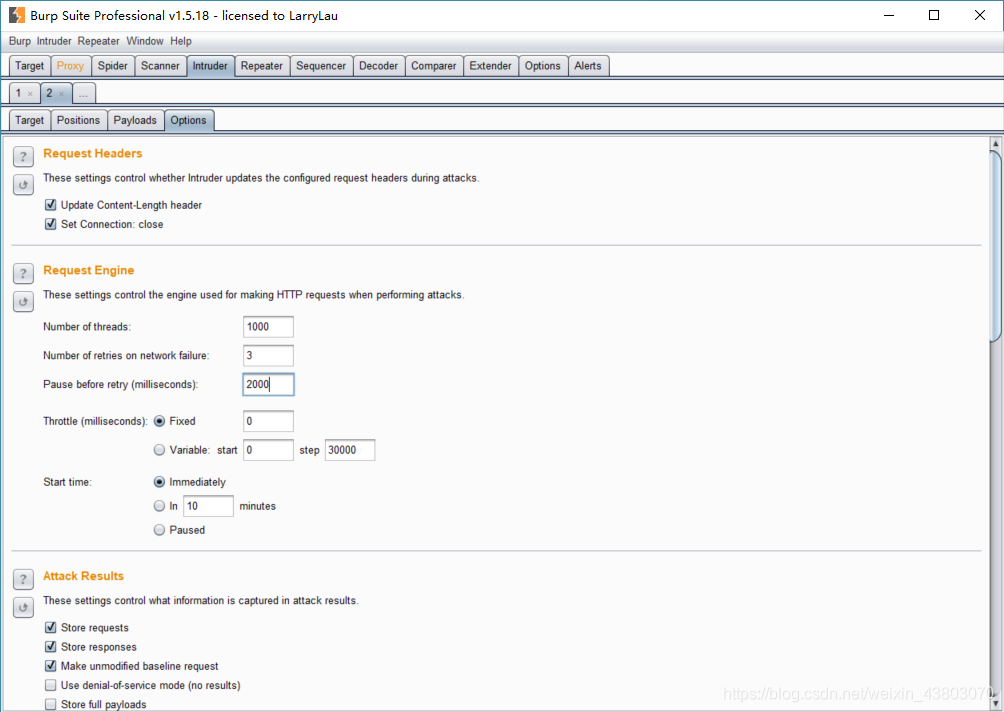Screen dimensions: 1004x712
Task: Open help for Request Headers section
Action: coord(23,156)
